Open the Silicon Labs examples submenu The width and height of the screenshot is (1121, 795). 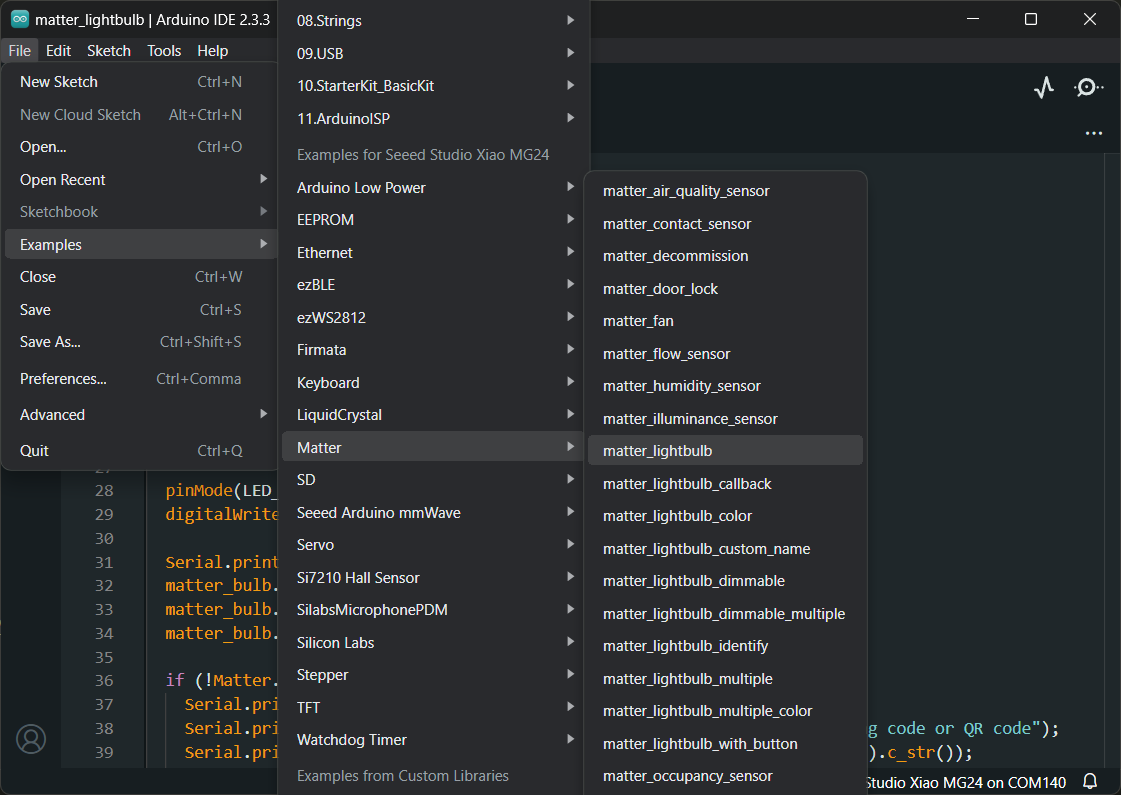click(x=434, y=643)
